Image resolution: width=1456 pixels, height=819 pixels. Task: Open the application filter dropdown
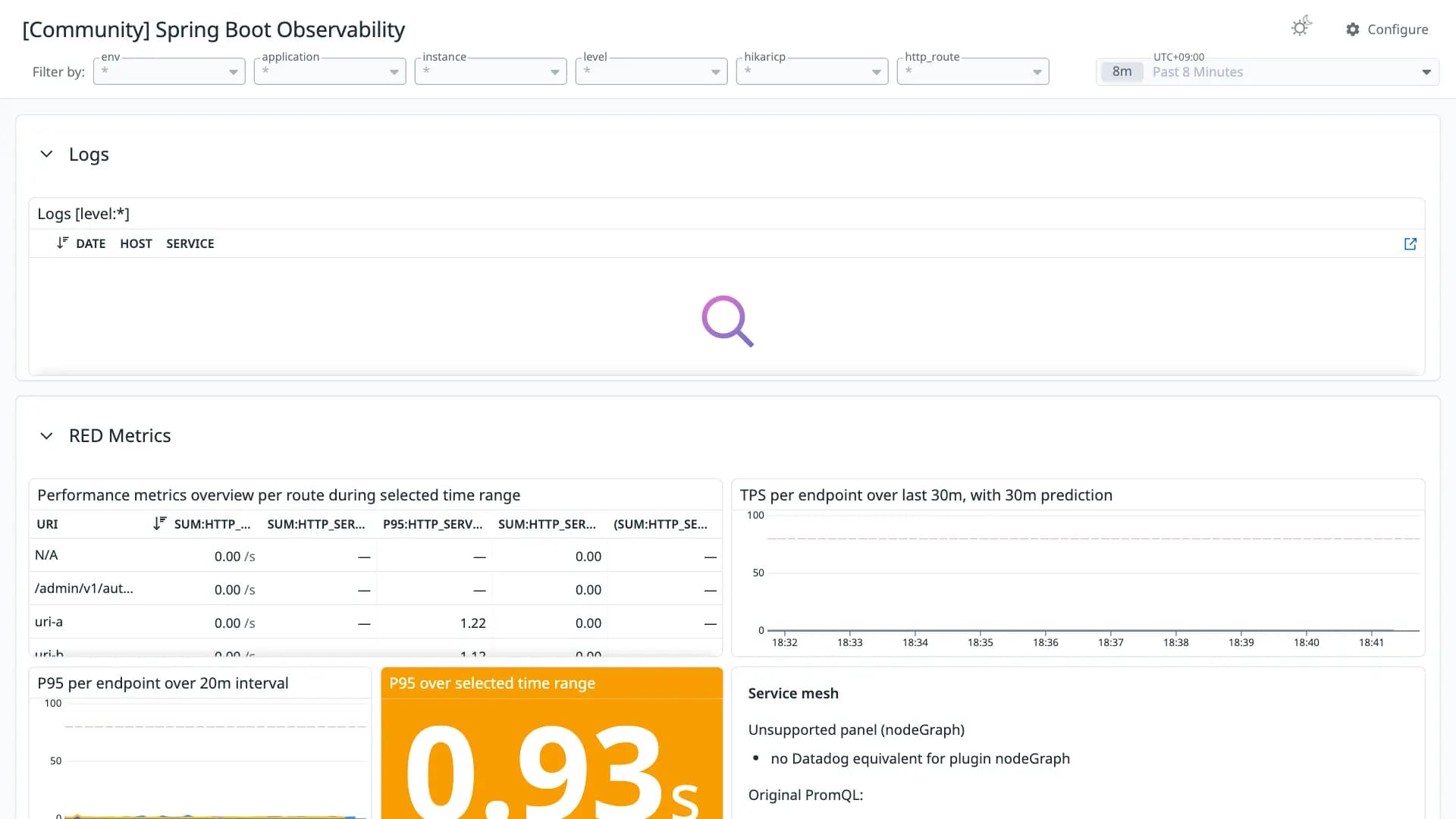[x=330, y=71]
